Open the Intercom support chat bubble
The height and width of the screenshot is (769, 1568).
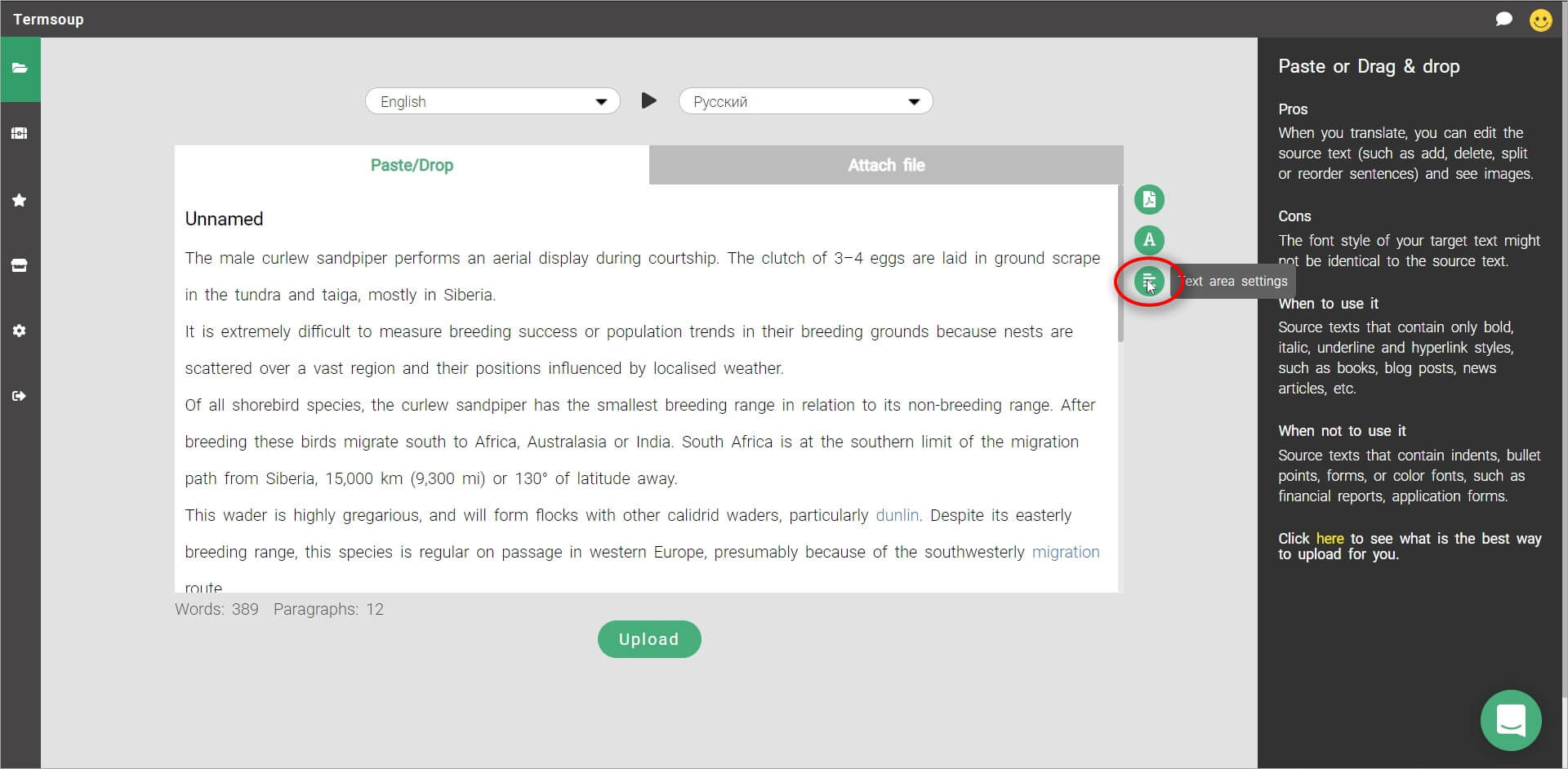tap(1510, 720)
